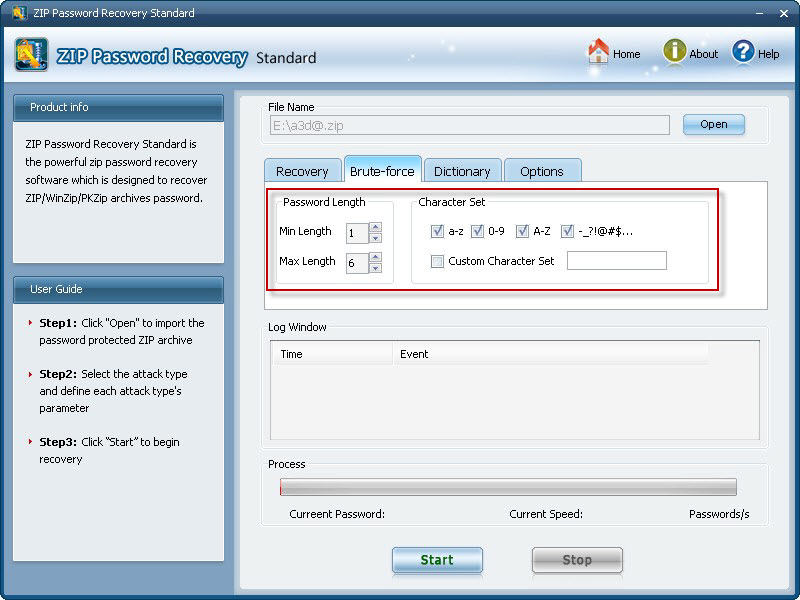
Task: Click the Product info panel header
Action: coord(118,108)
